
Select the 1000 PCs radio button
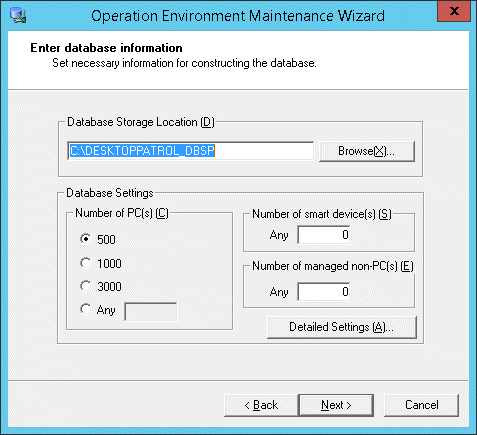tap(86, 263)
